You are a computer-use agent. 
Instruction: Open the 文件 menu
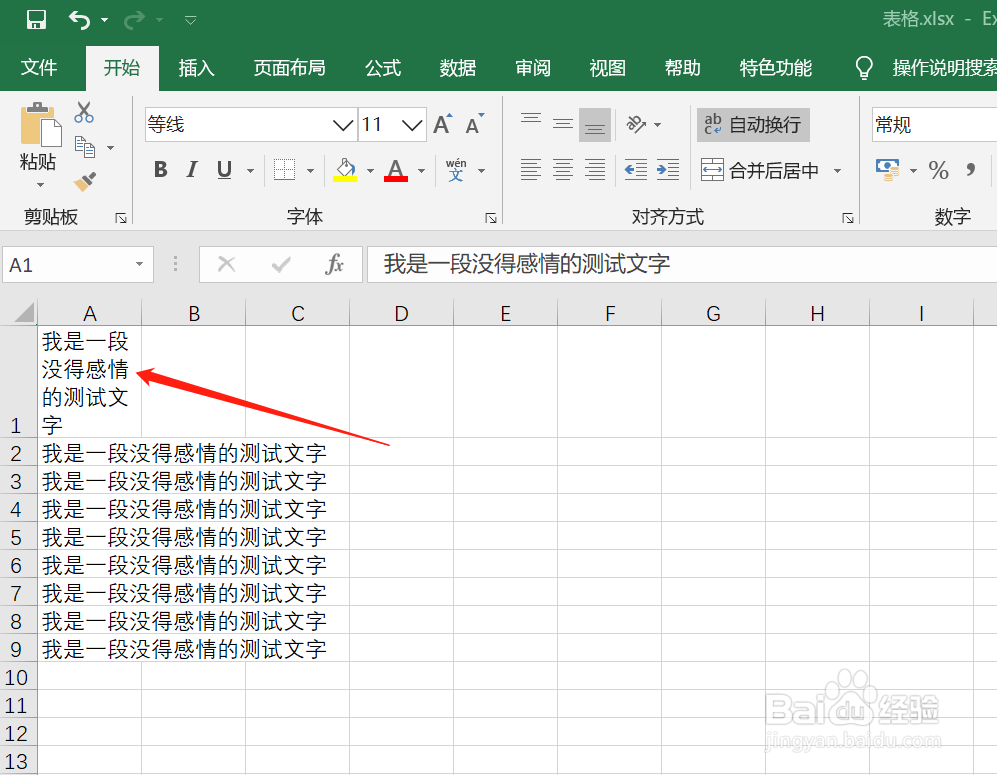pyautogui.click(x=40, y=68)
